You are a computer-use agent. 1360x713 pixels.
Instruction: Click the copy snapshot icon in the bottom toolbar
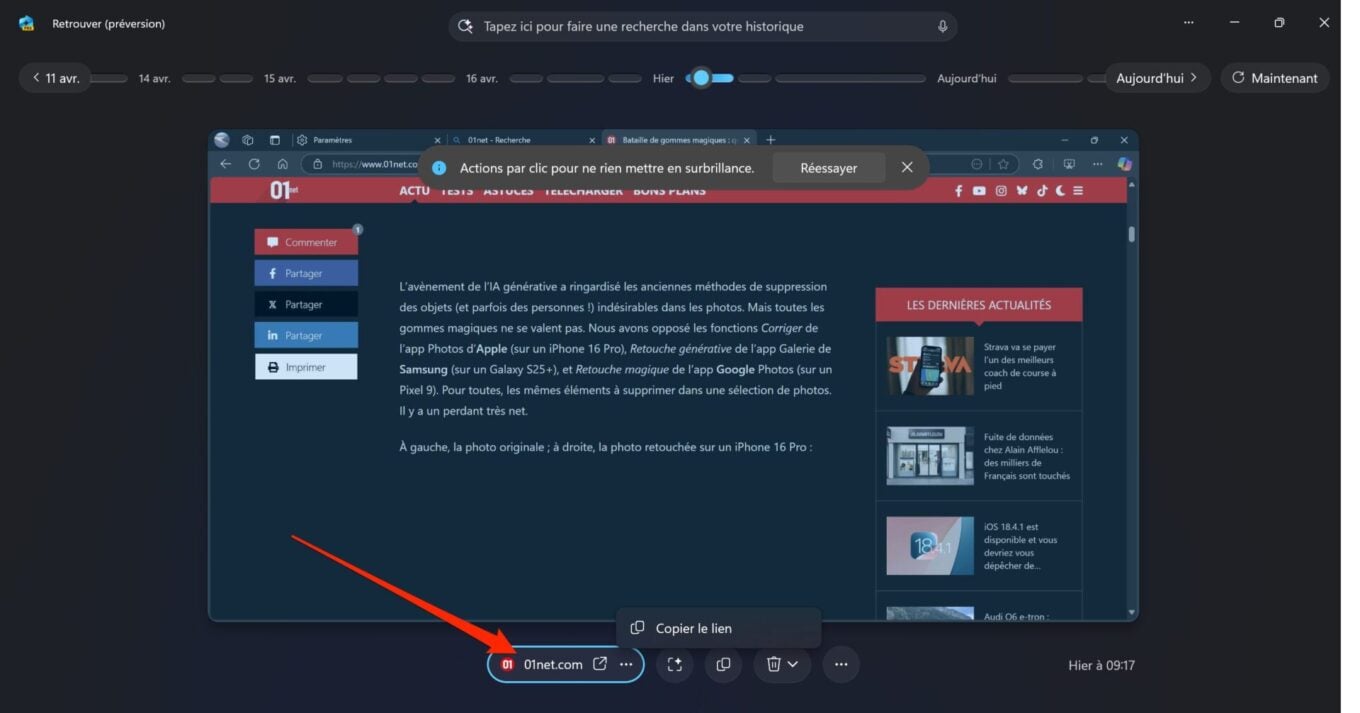[x=723, y=664]
